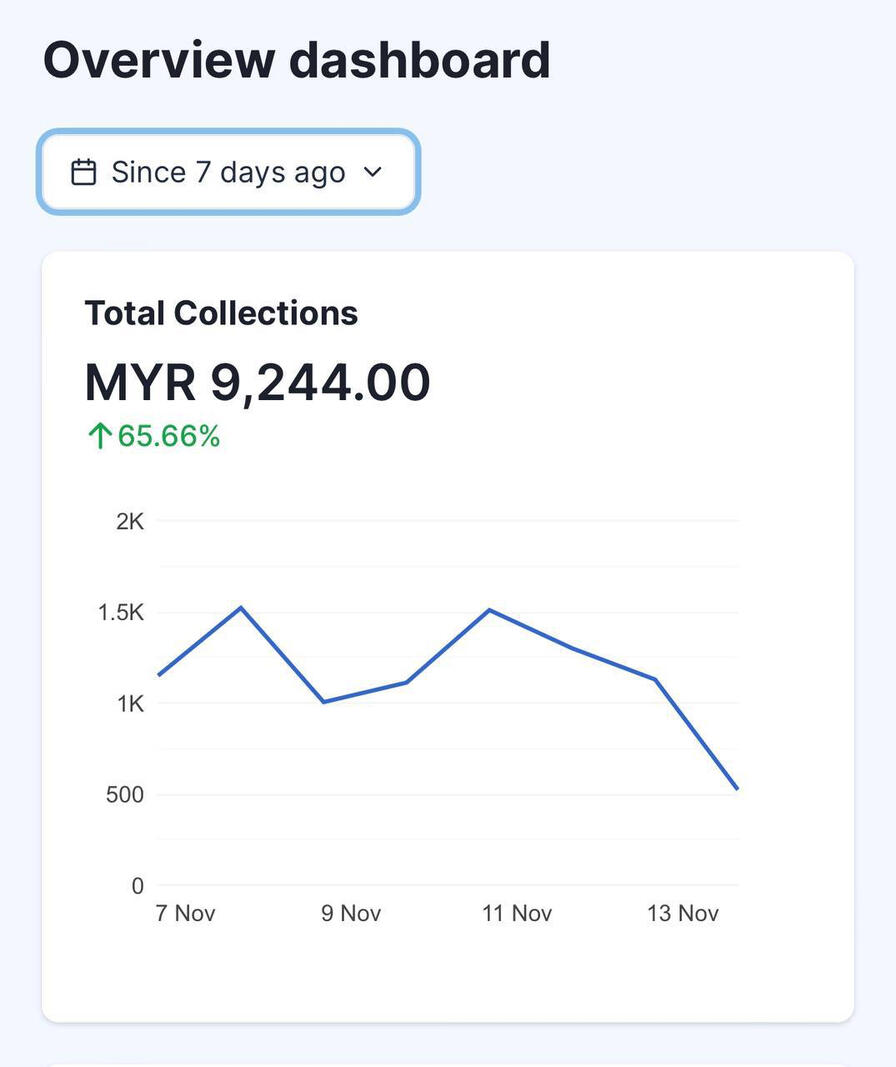Image resolution: width=896 pixels, height=1067 pixels.
Task: Click the chart line's first peak near 1.5K
Action: [241, 607]
